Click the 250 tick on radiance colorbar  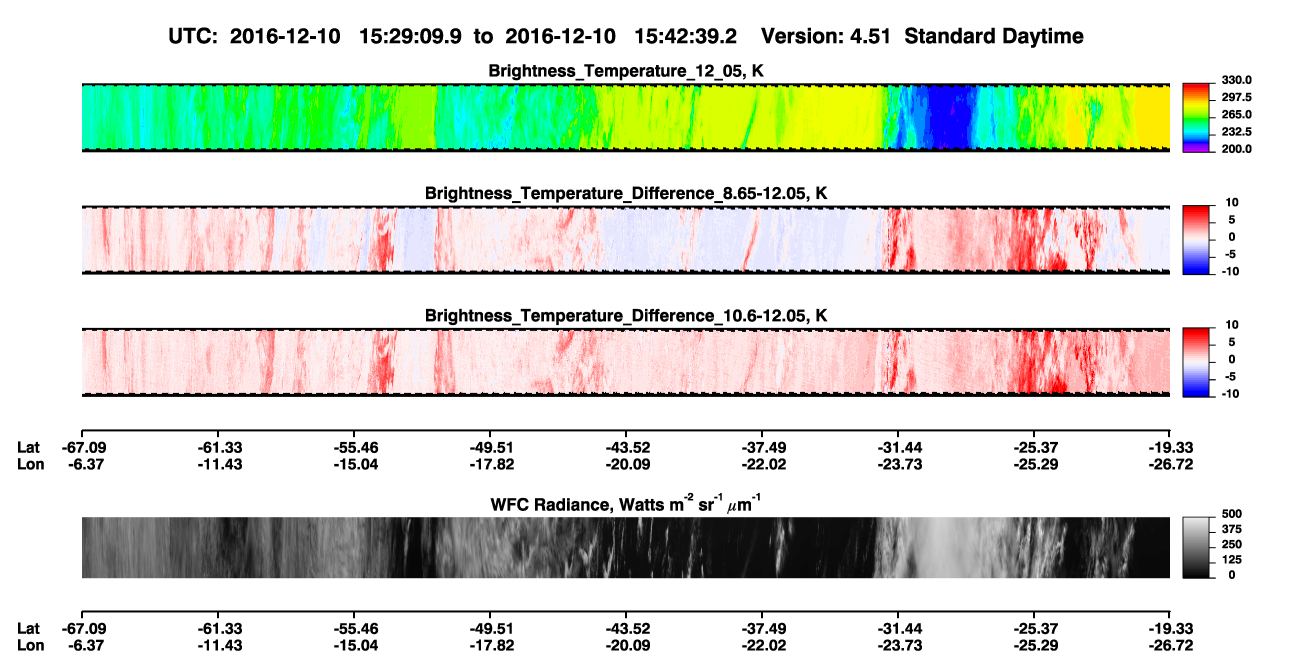pyautogui.click(x=1231, y=544)
